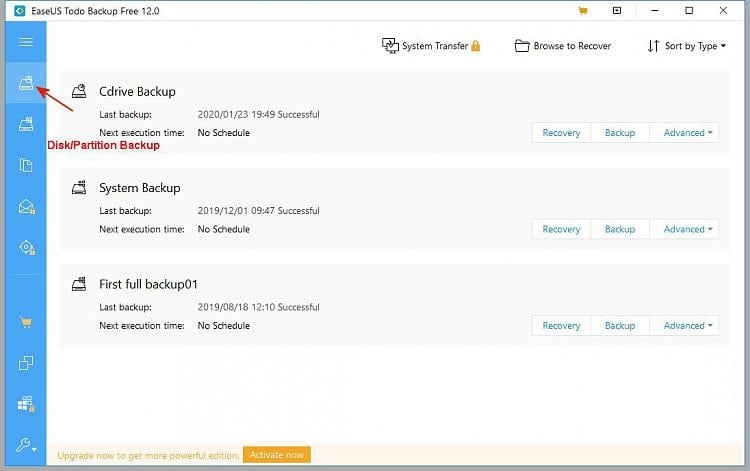Click Browse to Recover label
Screen dimensions: 750x471
coord(572,46)
